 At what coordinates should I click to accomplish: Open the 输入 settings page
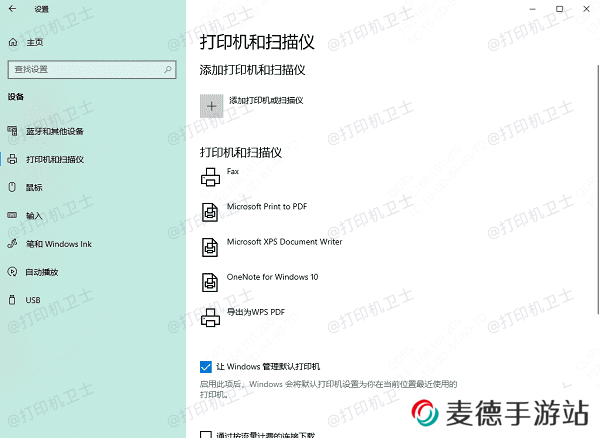[x=34, y=216]
